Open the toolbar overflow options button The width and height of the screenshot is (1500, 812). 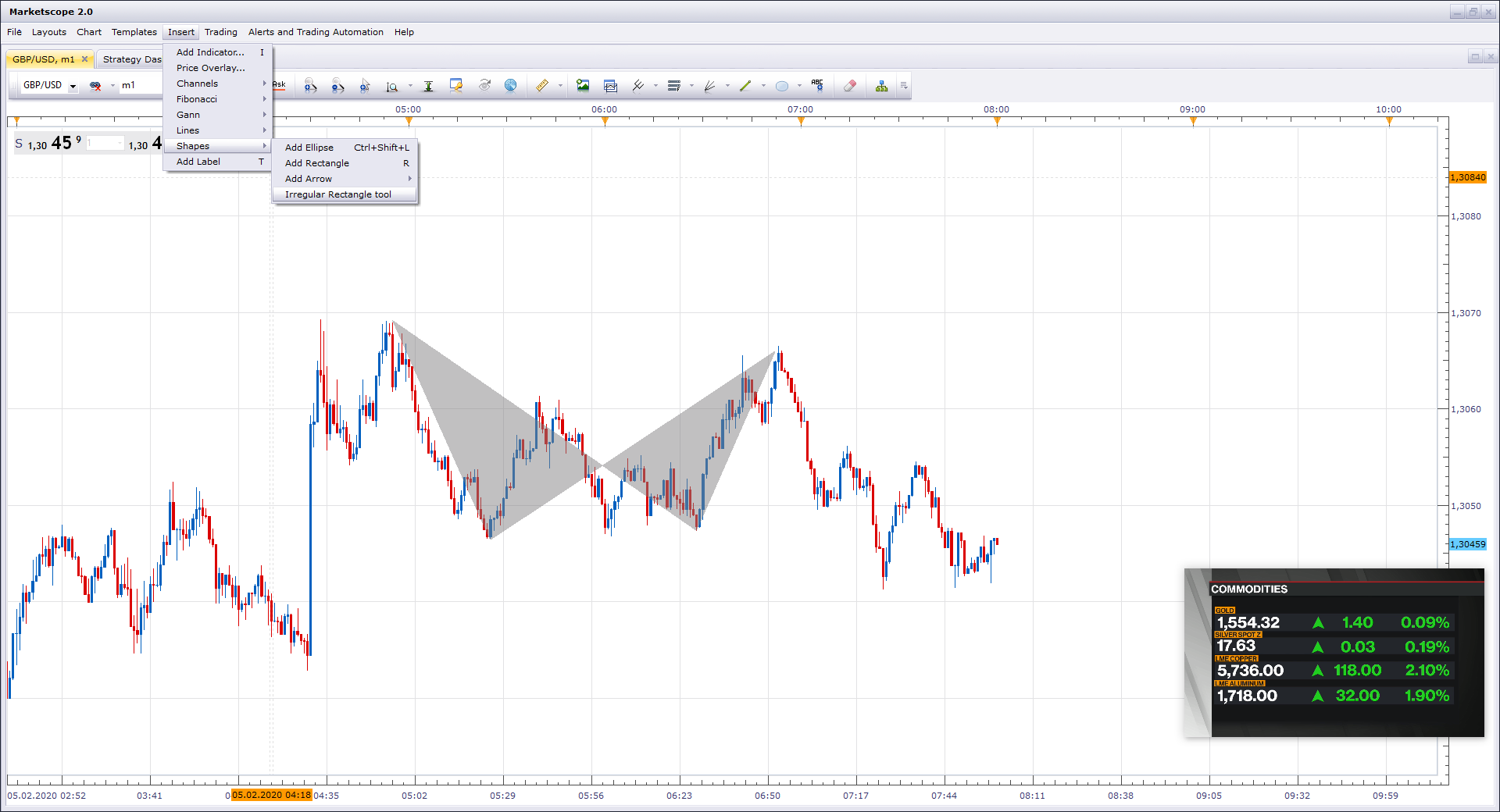click(x=904, y=85)
